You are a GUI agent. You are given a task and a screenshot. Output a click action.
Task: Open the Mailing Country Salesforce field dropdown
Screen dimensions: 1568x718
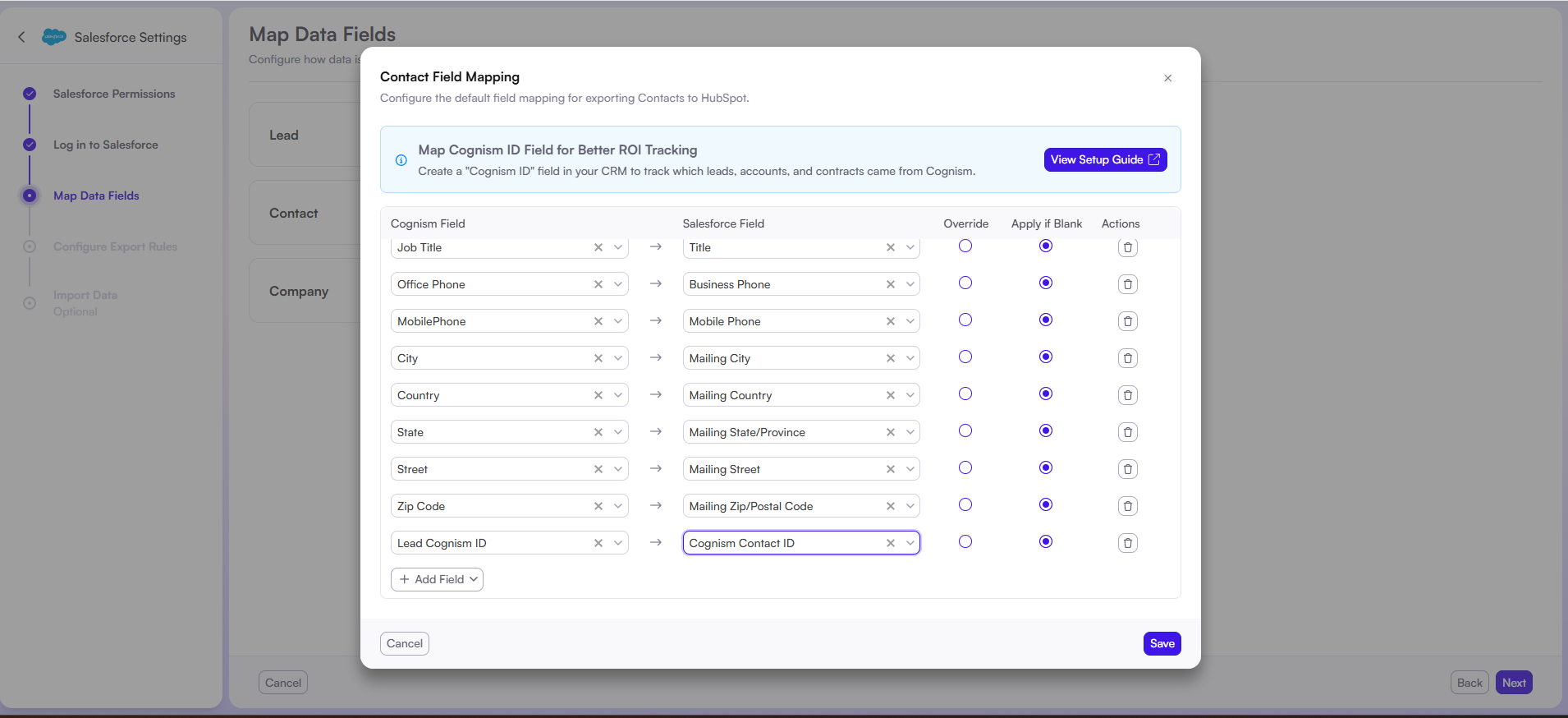[x=910, y=395]
